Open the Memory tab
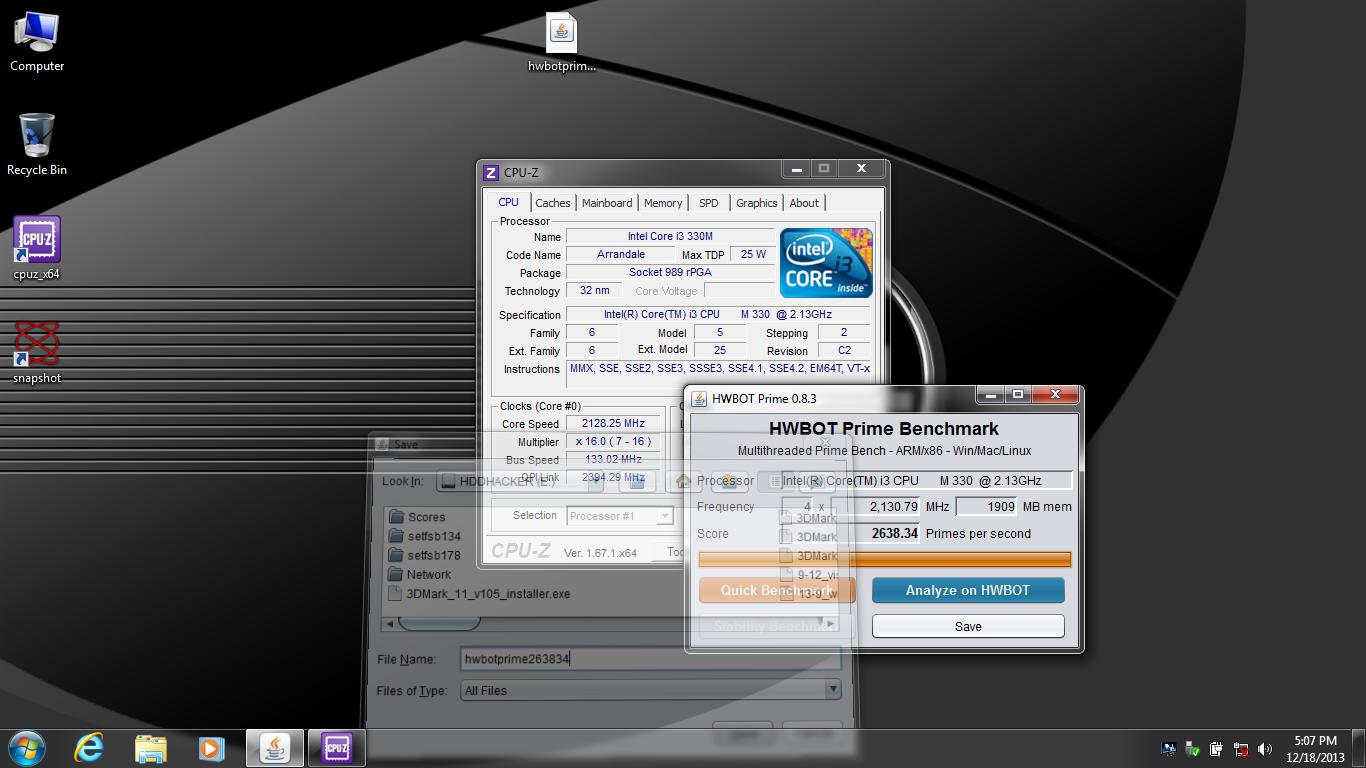The height and width of the screenshot is (768, 1366). click(663, 203)
